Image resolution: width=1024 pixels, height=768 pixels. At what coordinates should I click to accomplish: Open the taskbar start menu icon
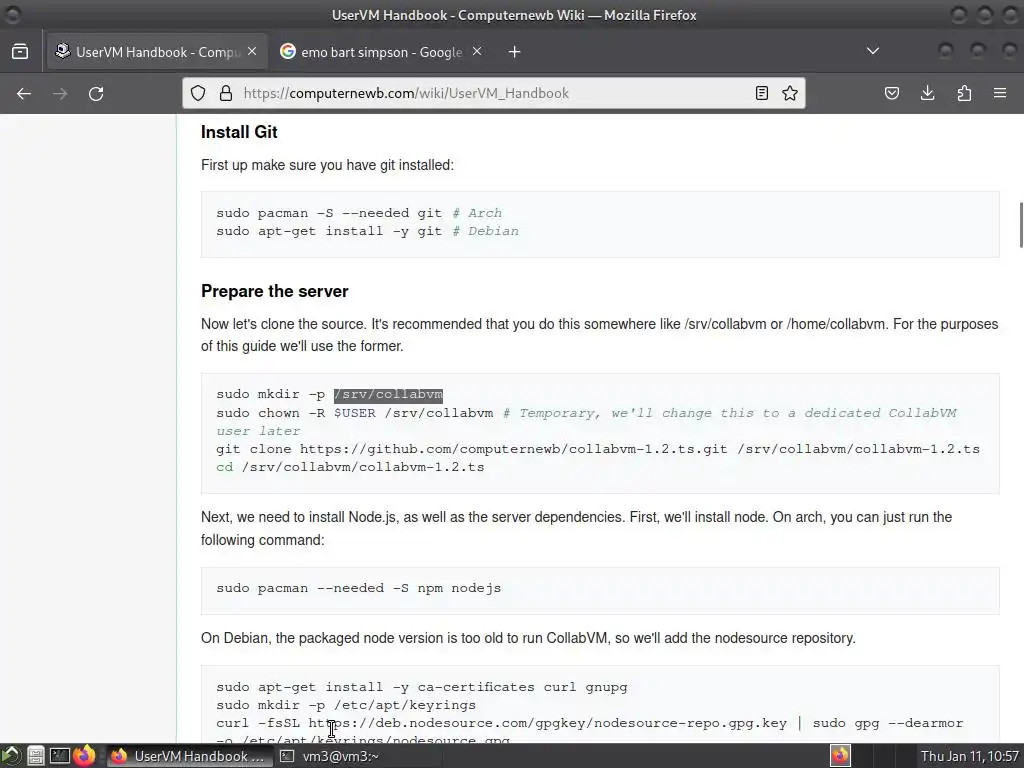pos(10,756)
